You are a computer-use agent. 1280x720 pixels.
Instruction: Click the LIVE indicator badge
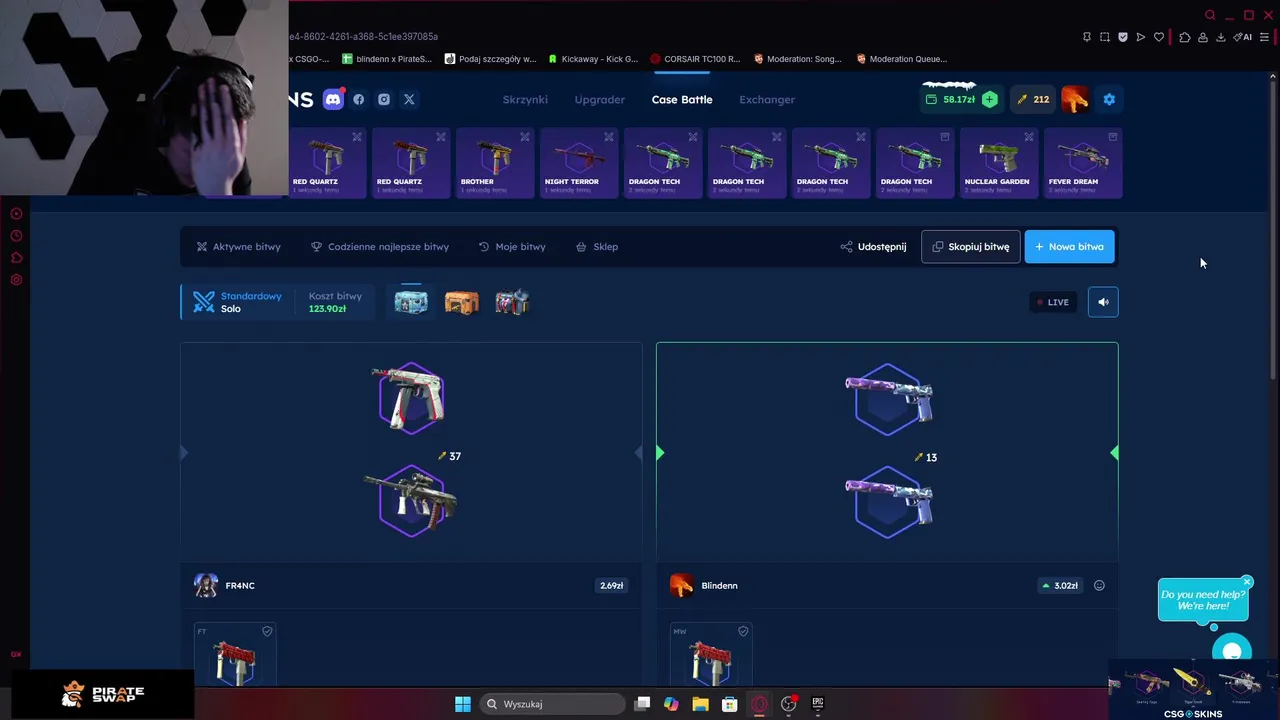pyautogui.click(x=1052, y=302)
